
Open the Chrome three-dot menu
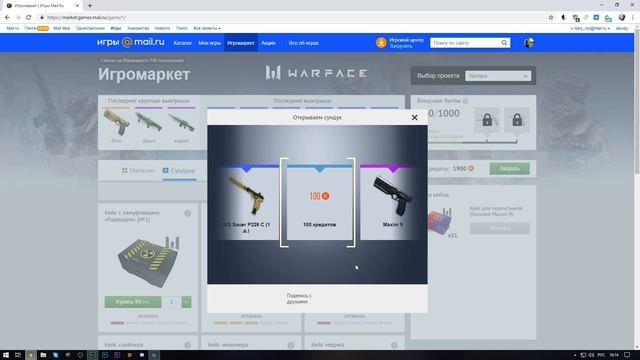(633, 18)
